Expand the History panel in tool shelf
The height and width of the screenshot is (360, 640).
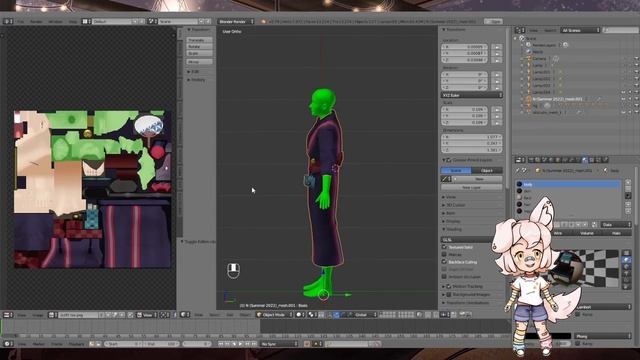click(196, 80)
